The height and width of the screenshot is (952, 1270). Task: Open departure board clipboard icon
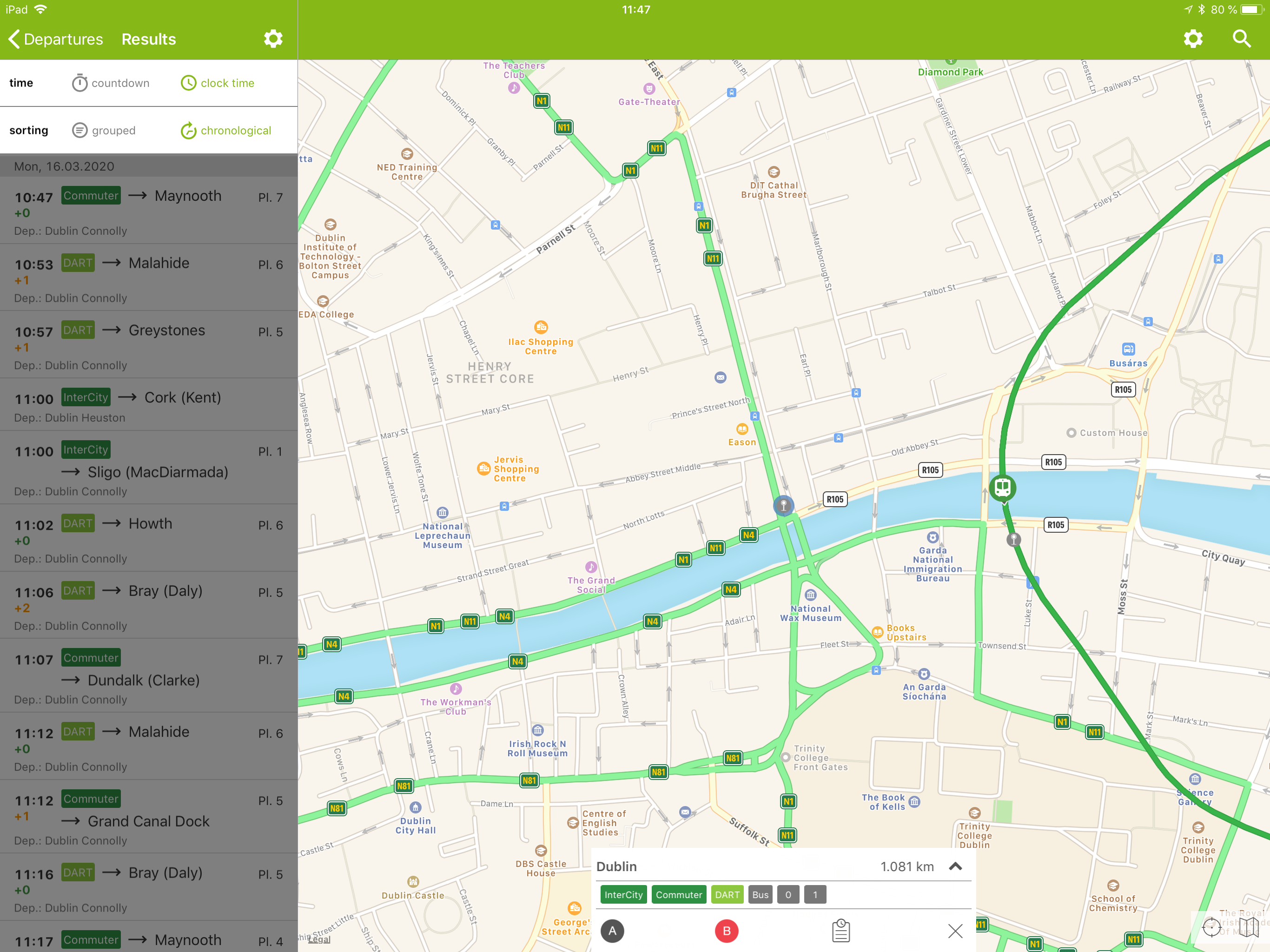coord(840,931)
